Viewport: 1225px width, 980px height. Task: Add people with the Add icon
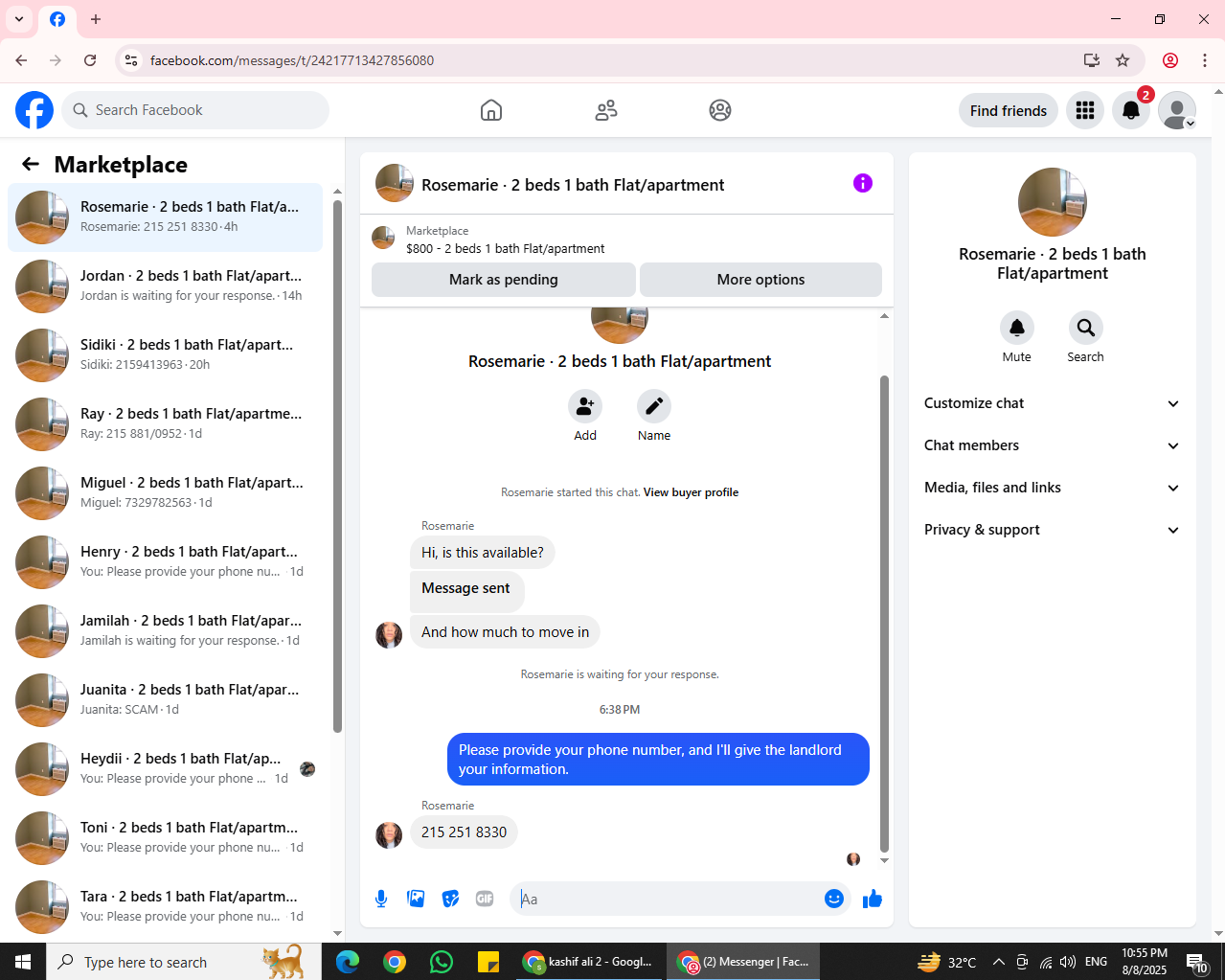click(585, 407)
